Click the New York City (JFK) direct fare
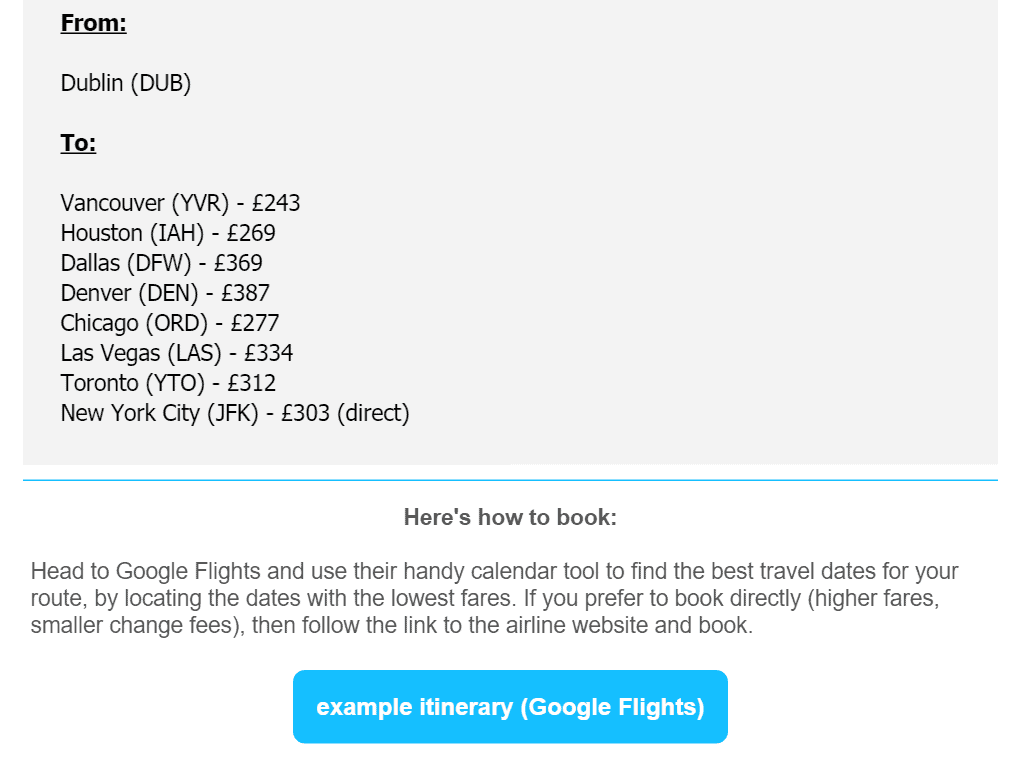The height and width of the screenshot is (768, 1025). click(x=235, y=413)
